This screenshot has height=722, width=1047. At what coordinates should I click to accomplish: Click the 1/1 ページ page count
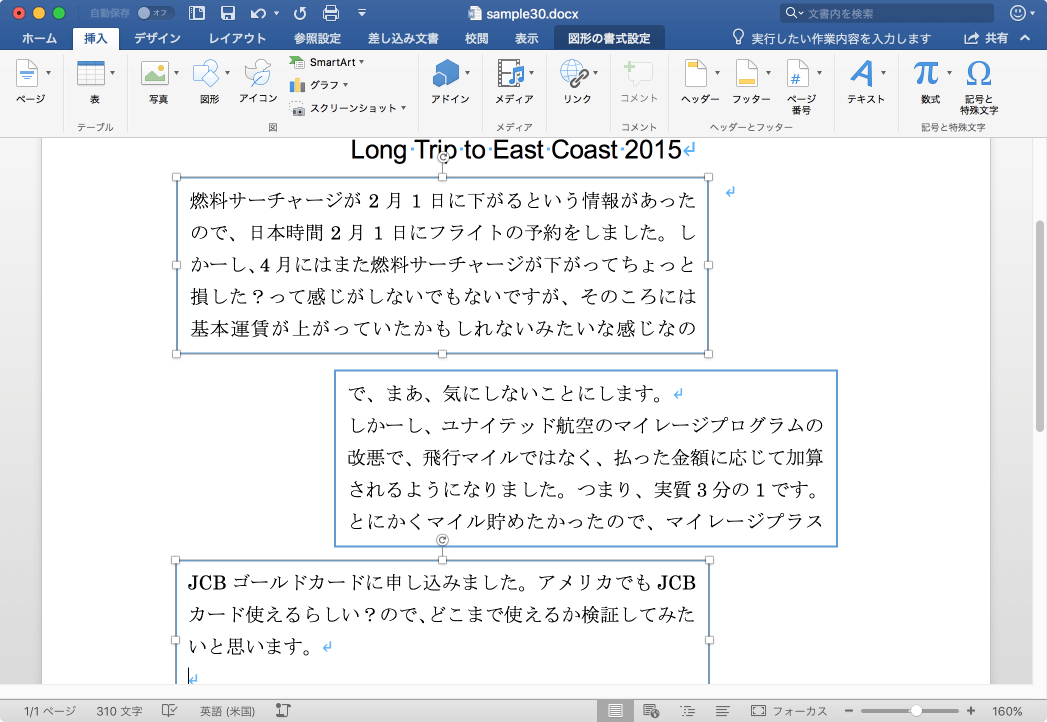click(49, 711)
